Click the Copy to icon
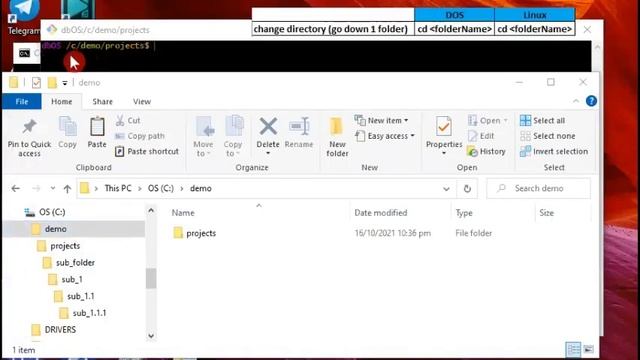The width and height of the screenshot is (640, 360). click(234, 127)
